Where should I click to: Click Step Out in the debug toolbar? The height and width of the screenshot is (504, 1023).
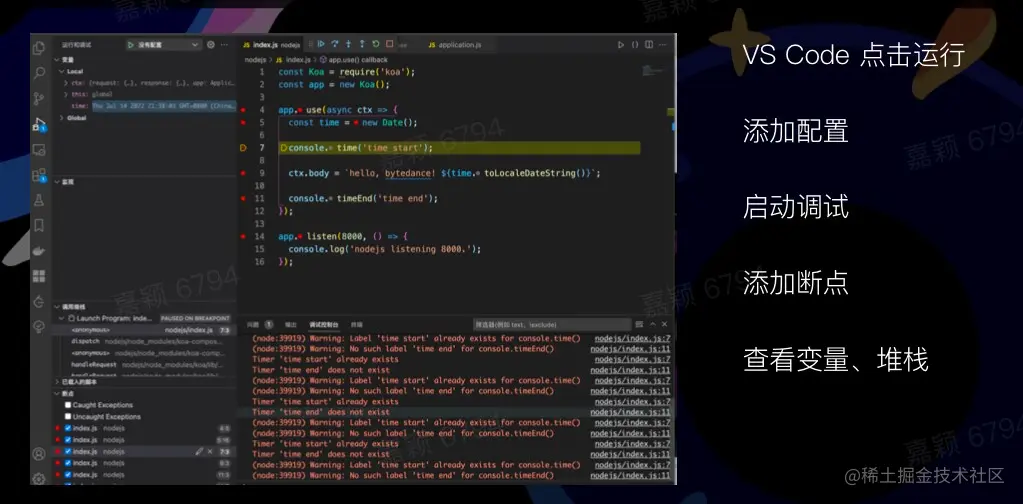point(362,44)
